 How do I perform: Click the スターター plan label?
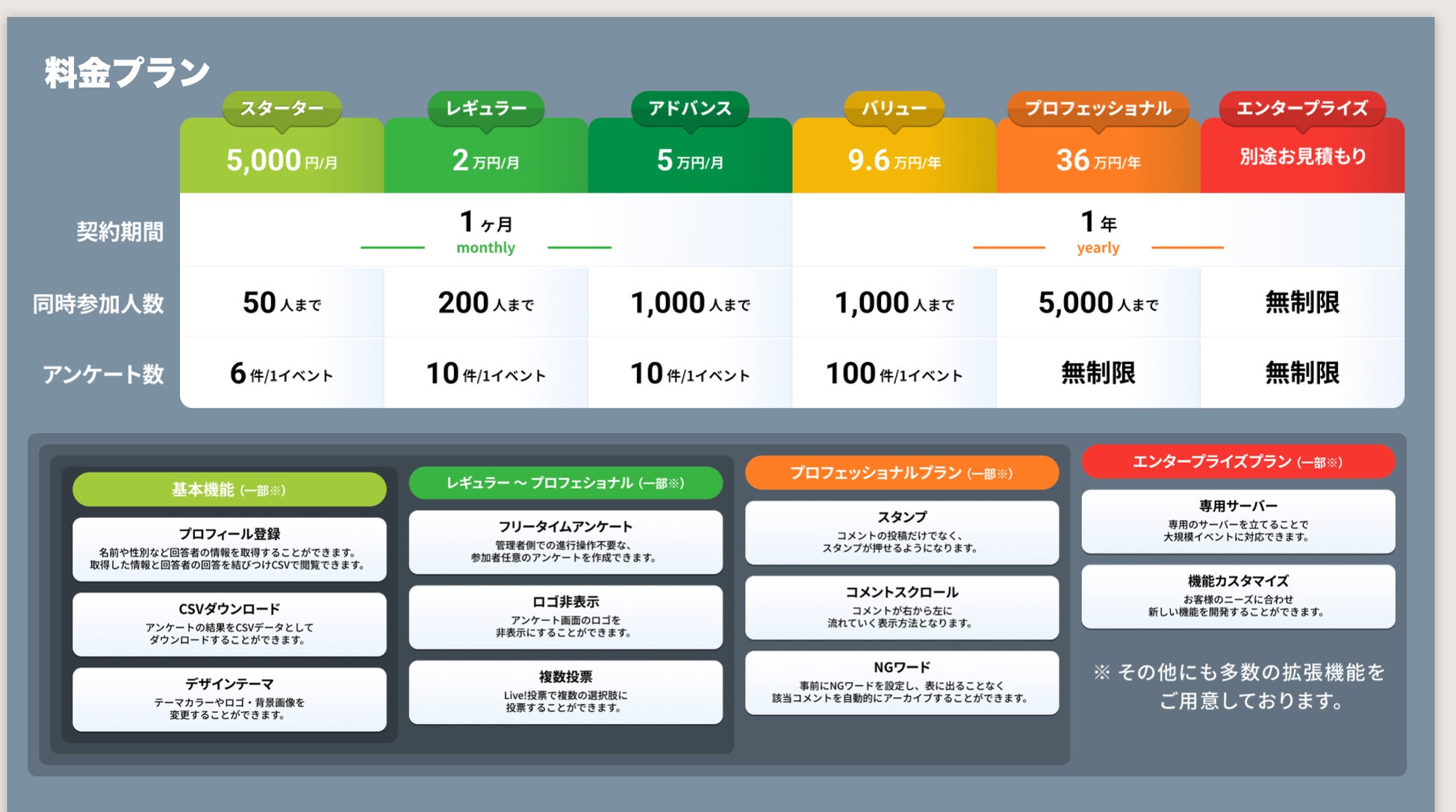[x=281, y=108]
